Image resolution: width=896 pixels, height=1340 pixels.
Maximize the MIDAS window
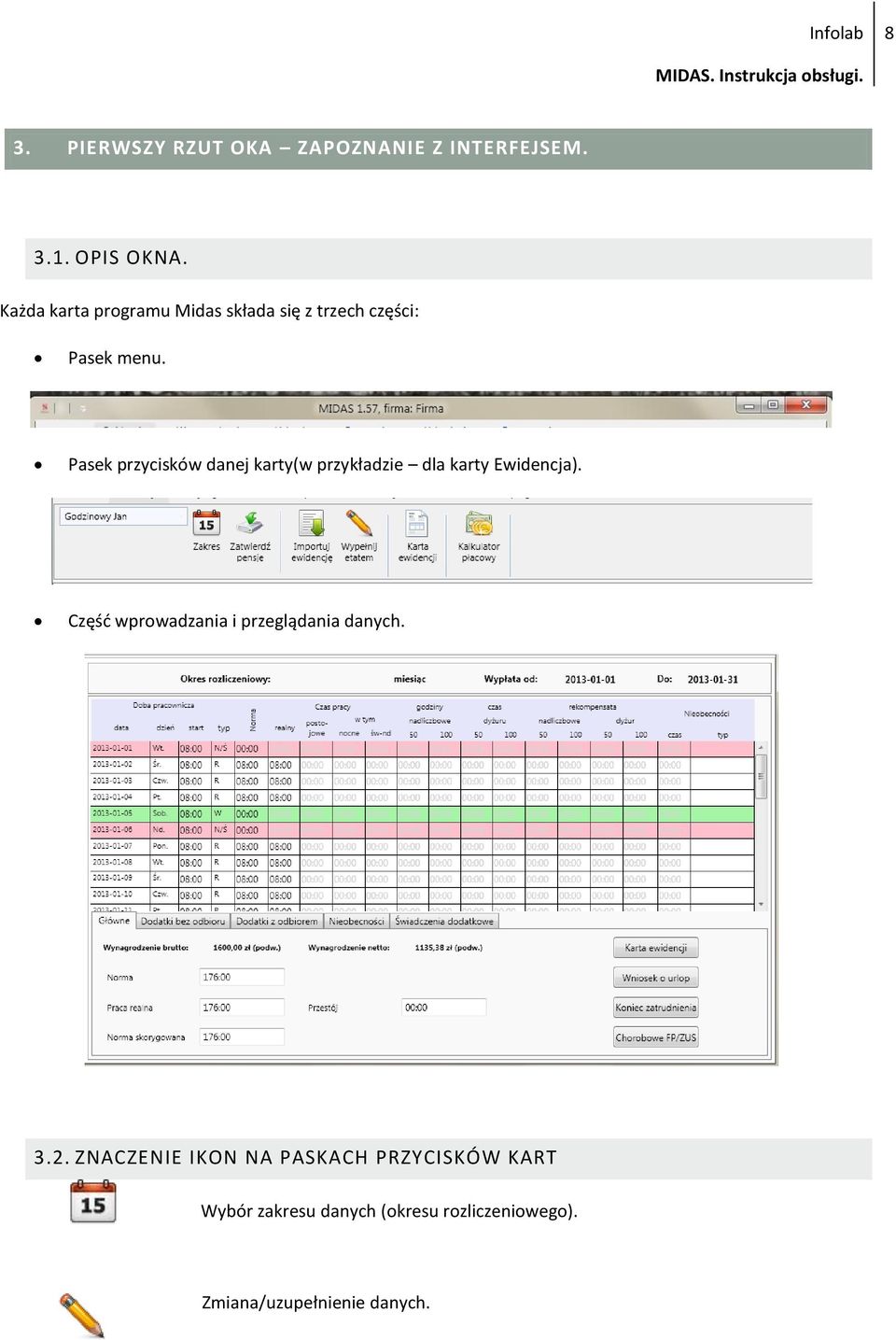pos(772,405)
